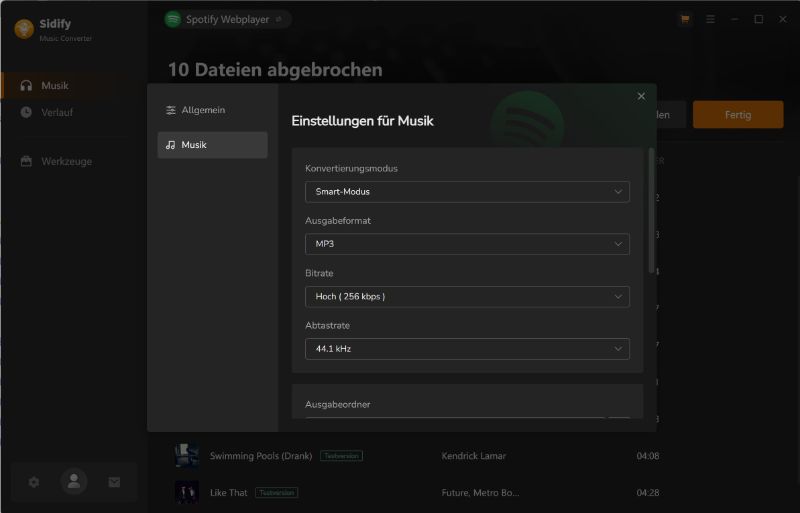Open the Bitrate Hoch (256 kbps) dropdown

[x=467, y=297]
